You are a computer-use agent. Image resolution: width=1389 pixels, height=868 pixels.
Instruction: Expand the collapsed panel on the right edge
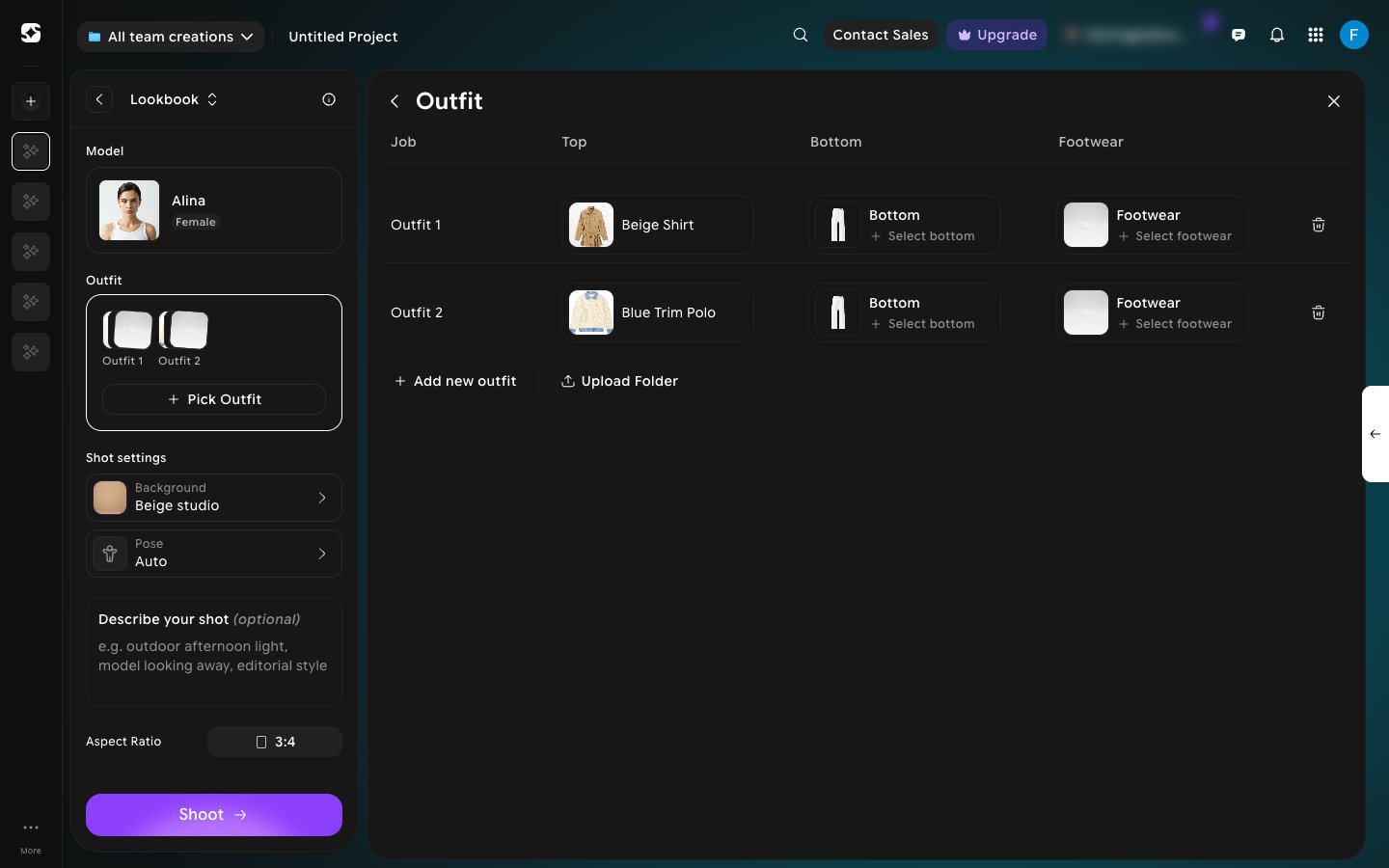click(x=1375, y=434)
